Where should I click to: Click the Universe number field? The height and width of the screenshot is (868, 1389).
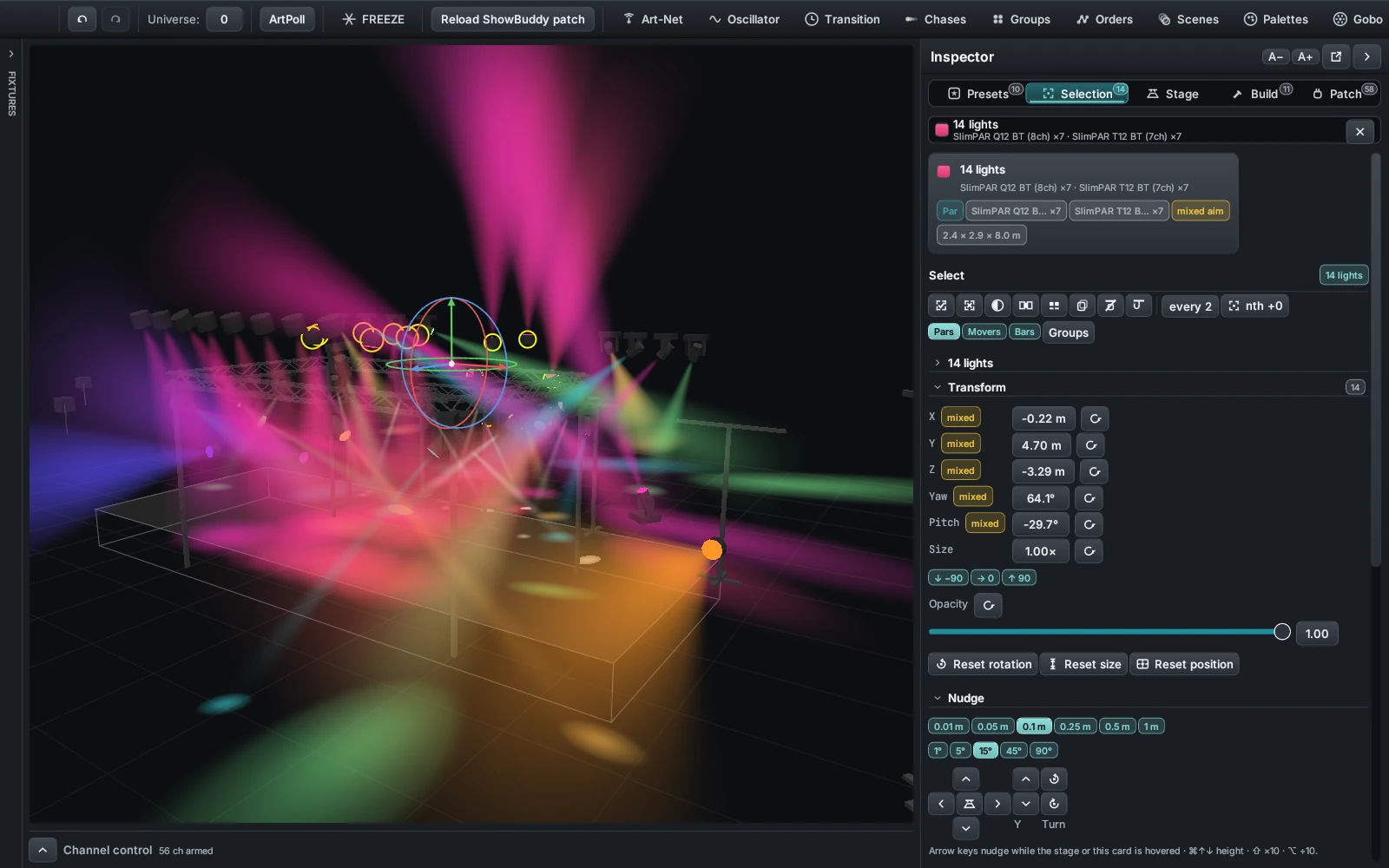[224, 19]
